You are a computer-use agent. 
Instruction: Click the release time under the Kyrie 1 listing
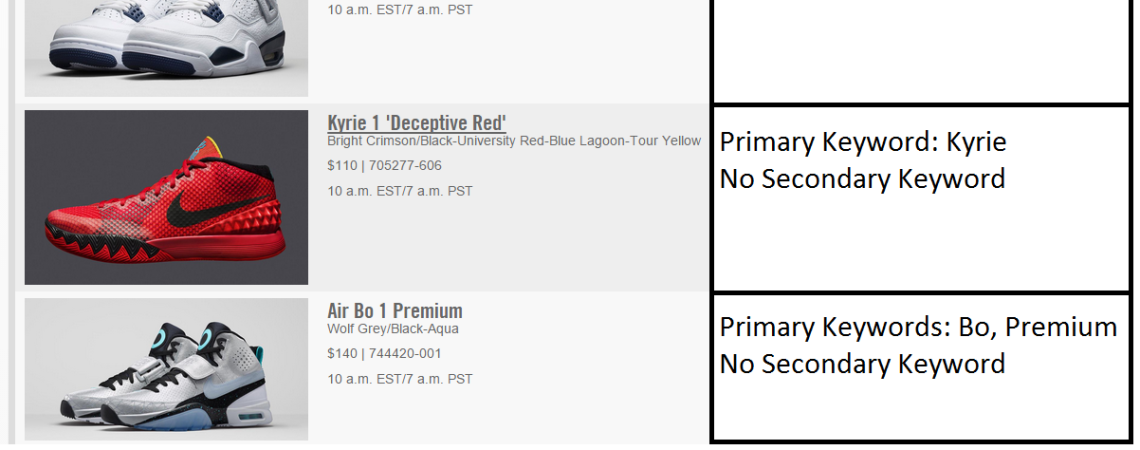coord(400,191)
